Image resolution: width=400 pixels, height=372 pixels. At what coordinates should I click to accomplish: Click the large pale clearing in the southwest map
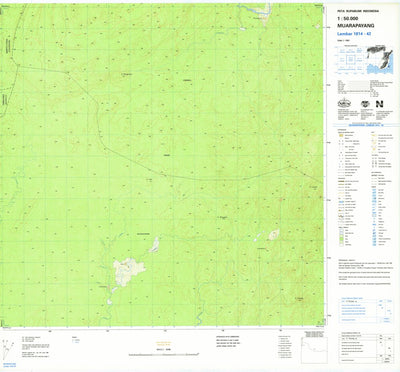click(x=128, y=271)
